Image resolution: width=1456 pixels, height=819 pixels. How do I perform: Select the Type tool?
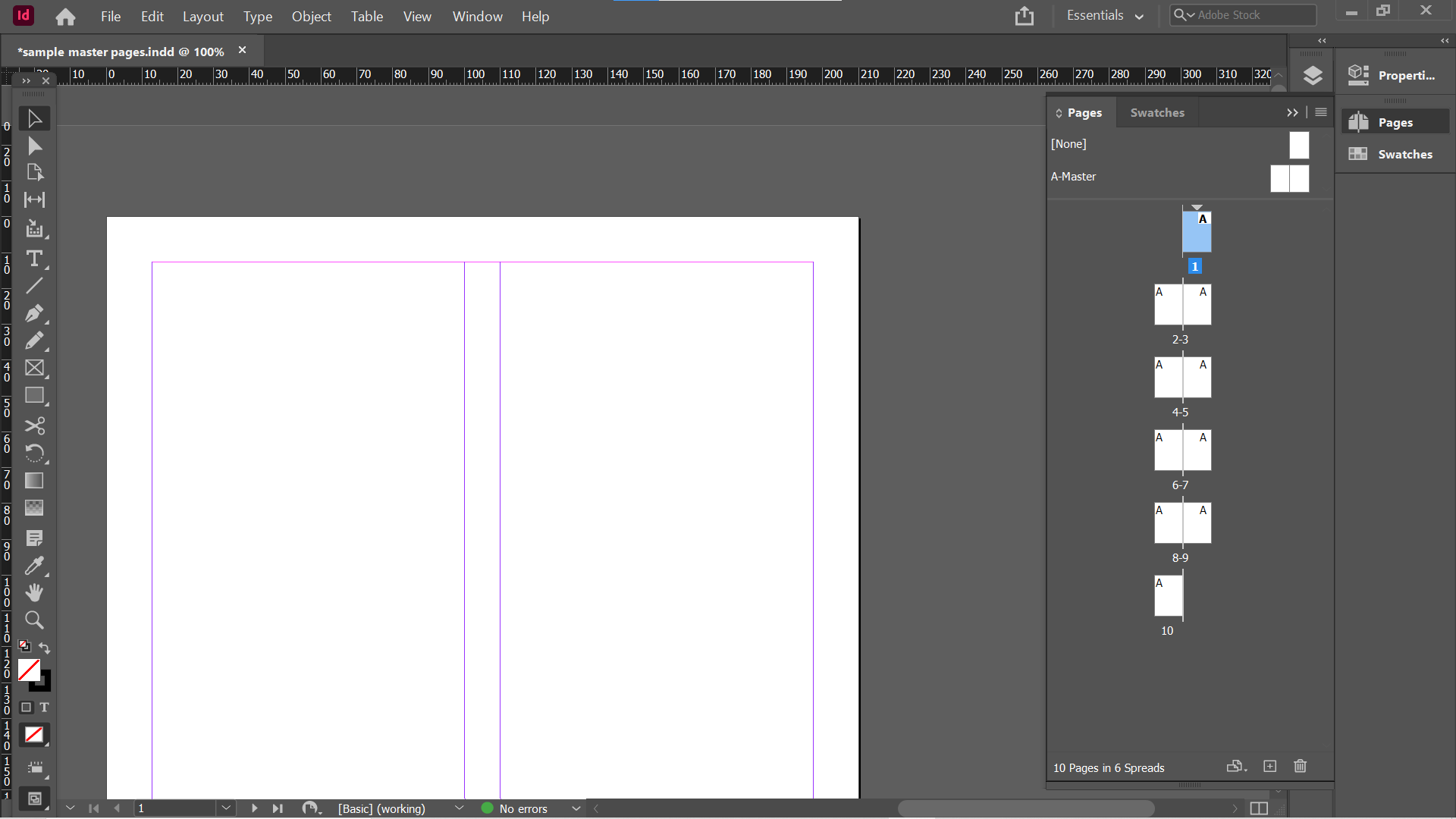(34, 259)
